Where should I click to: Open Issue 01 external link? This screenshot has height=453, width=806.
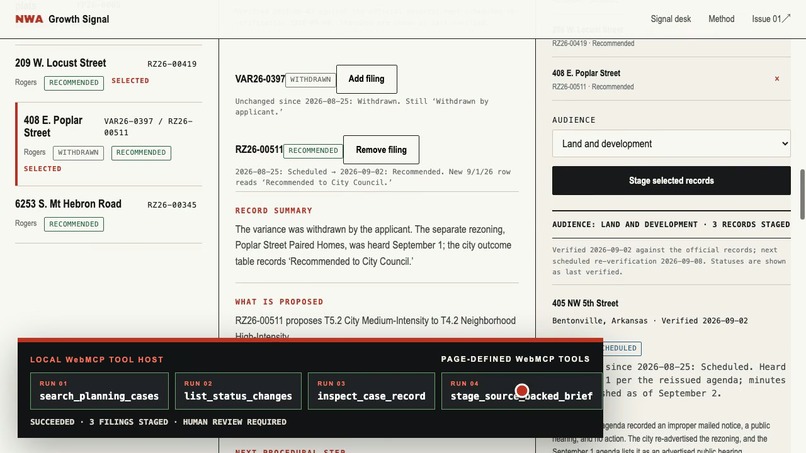pyautogui.click(x=771, y=19)
